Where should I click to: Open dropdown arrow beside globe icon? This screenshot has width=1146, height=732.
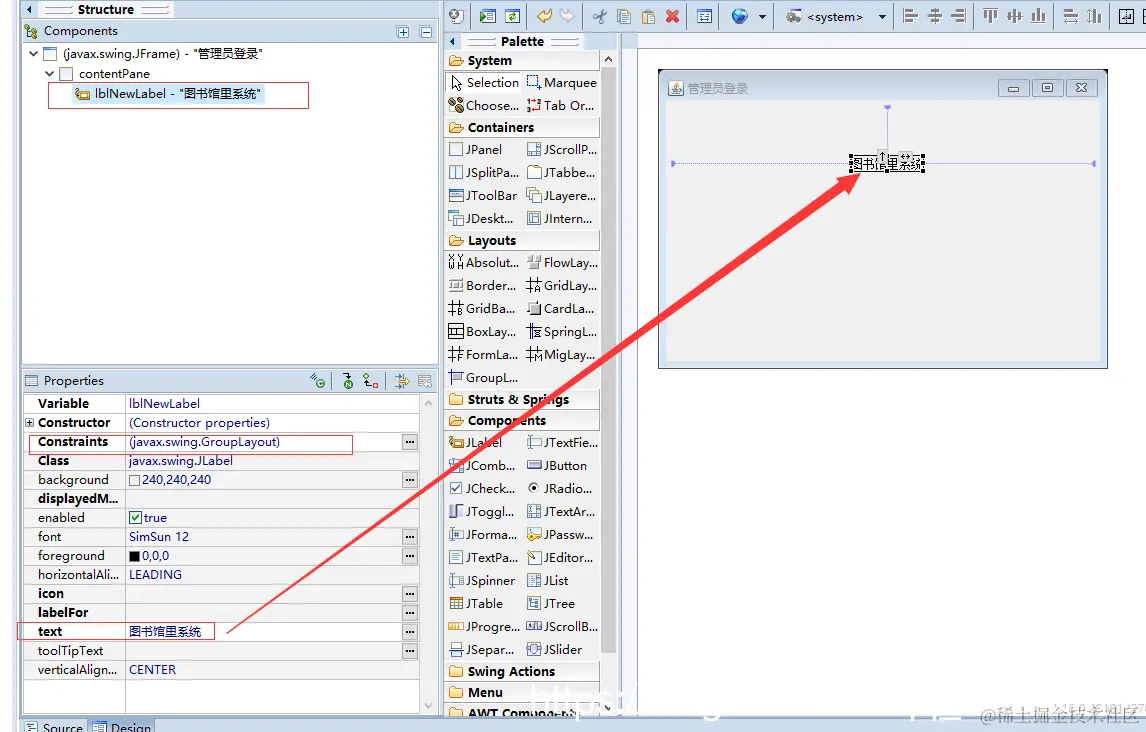pos(762,16)
